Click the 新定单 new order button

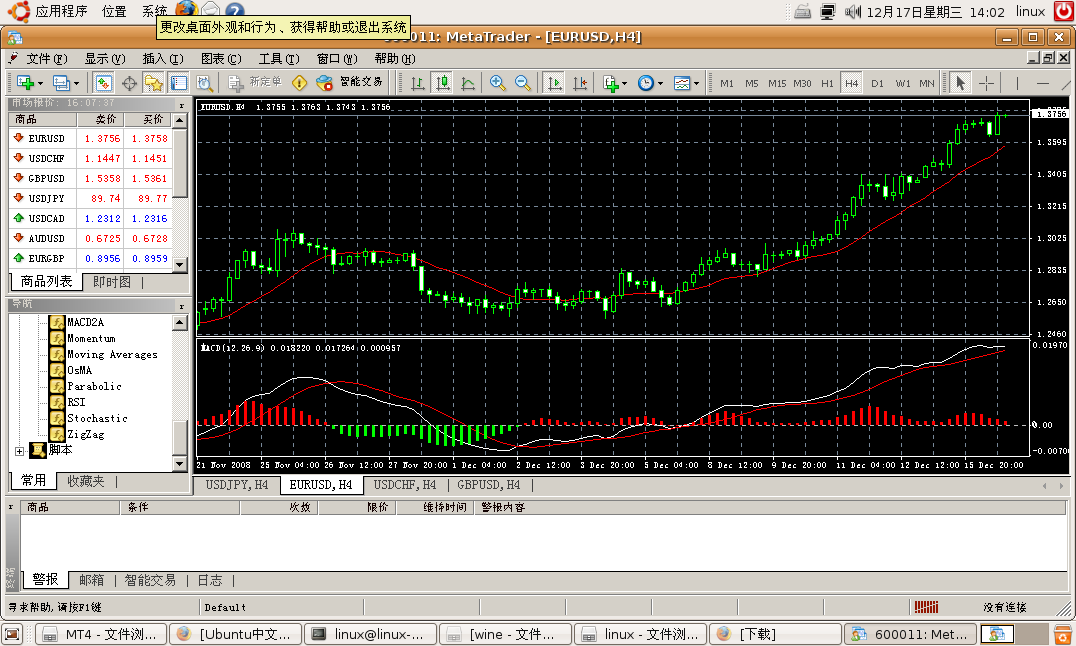tap(255, 83)
